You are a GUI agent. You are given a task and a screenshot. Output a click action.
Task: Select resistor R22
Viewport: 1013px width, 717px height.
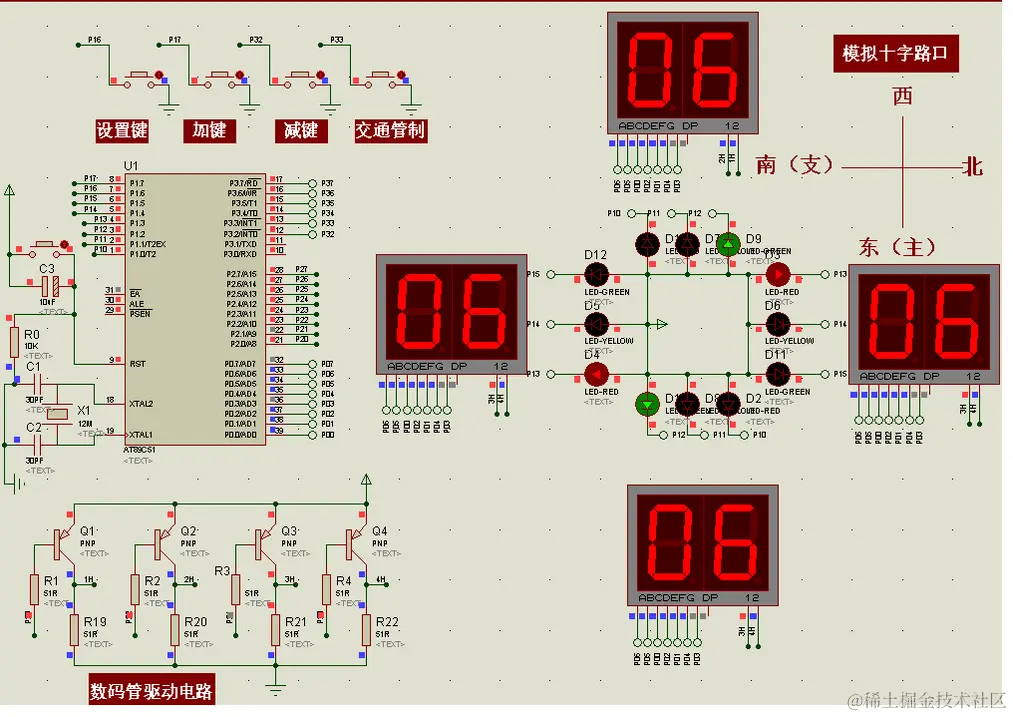pos(366,630)
